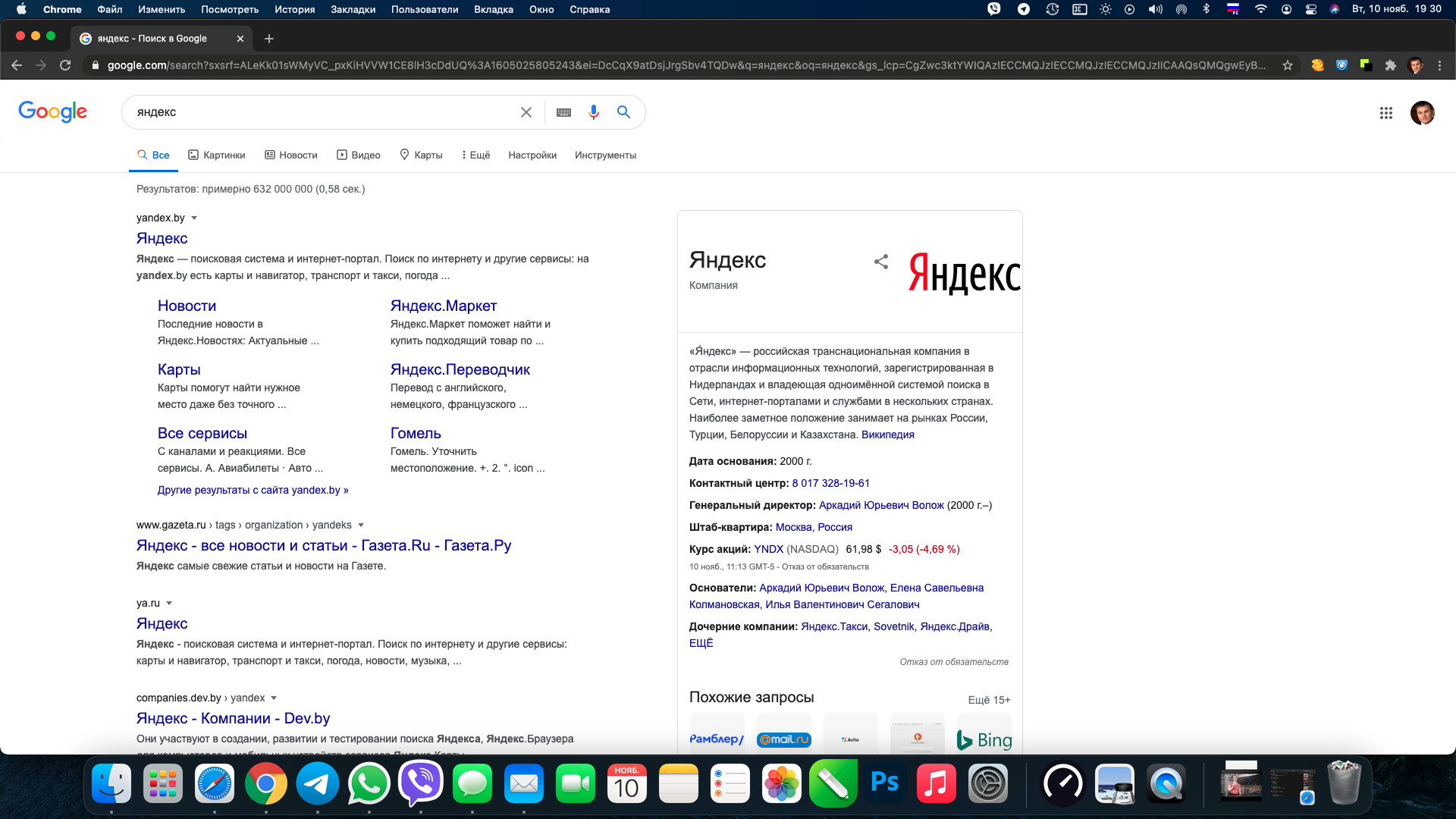Open Safari from the Dock
Screen dimensions: 1456x819
(215, 783)
